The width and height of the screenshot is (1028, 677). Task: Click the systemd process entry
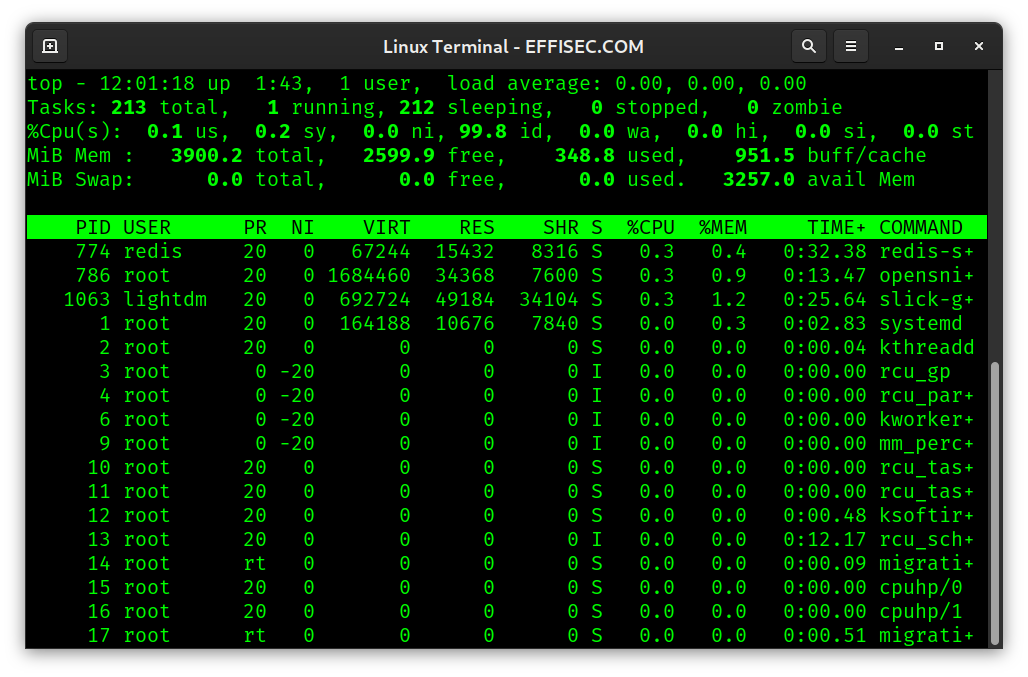coord(500,323)
